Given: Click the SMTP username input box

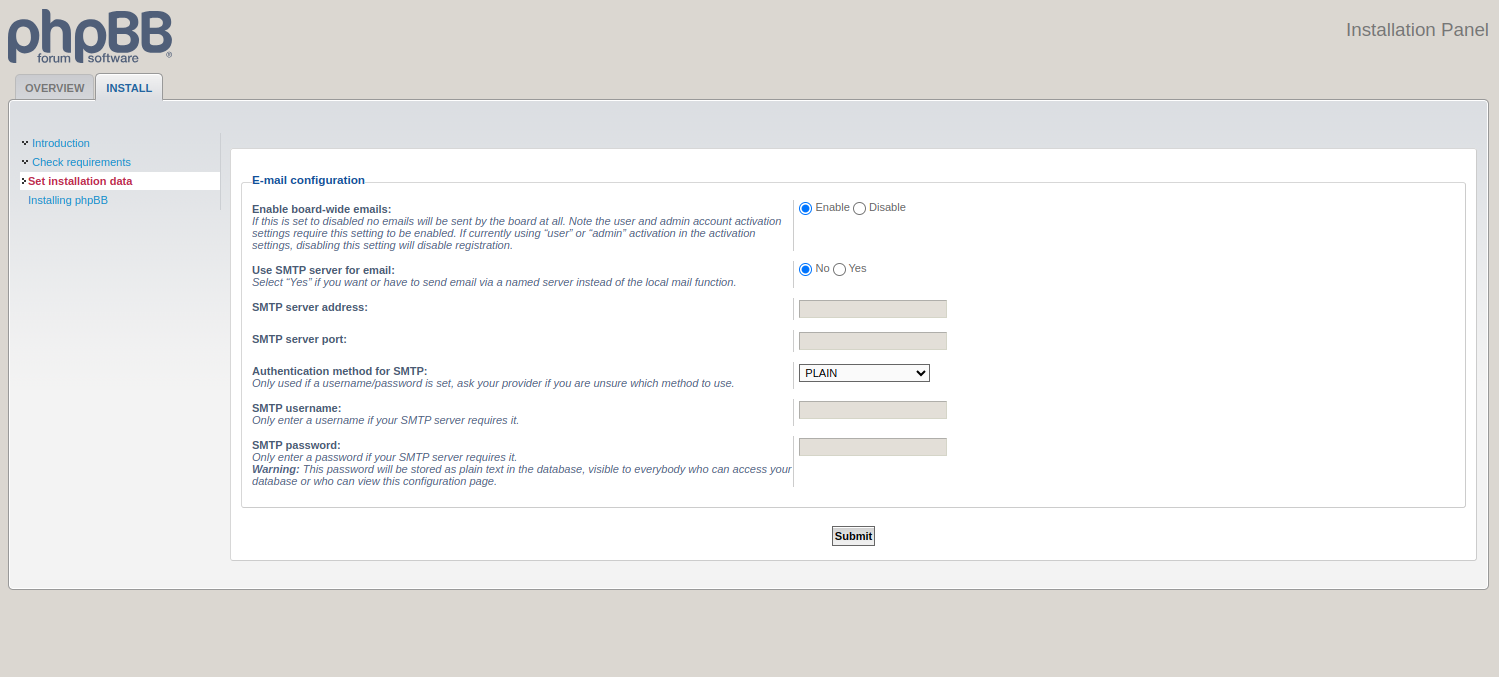Looking at the screenshot, I should point(872,410).
